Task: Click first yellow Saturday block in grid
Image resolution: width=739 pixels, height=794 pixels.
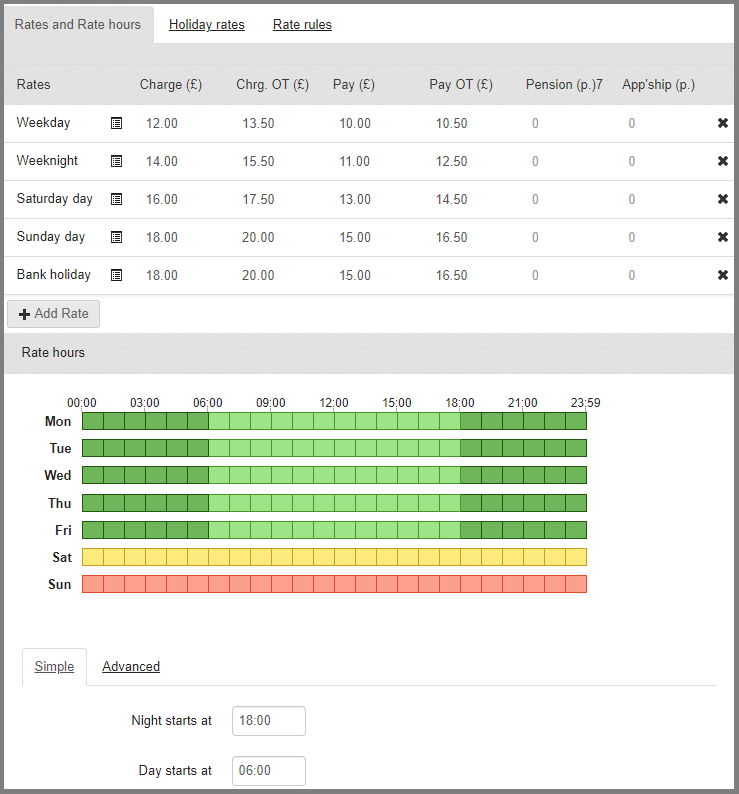Action: 92,557
